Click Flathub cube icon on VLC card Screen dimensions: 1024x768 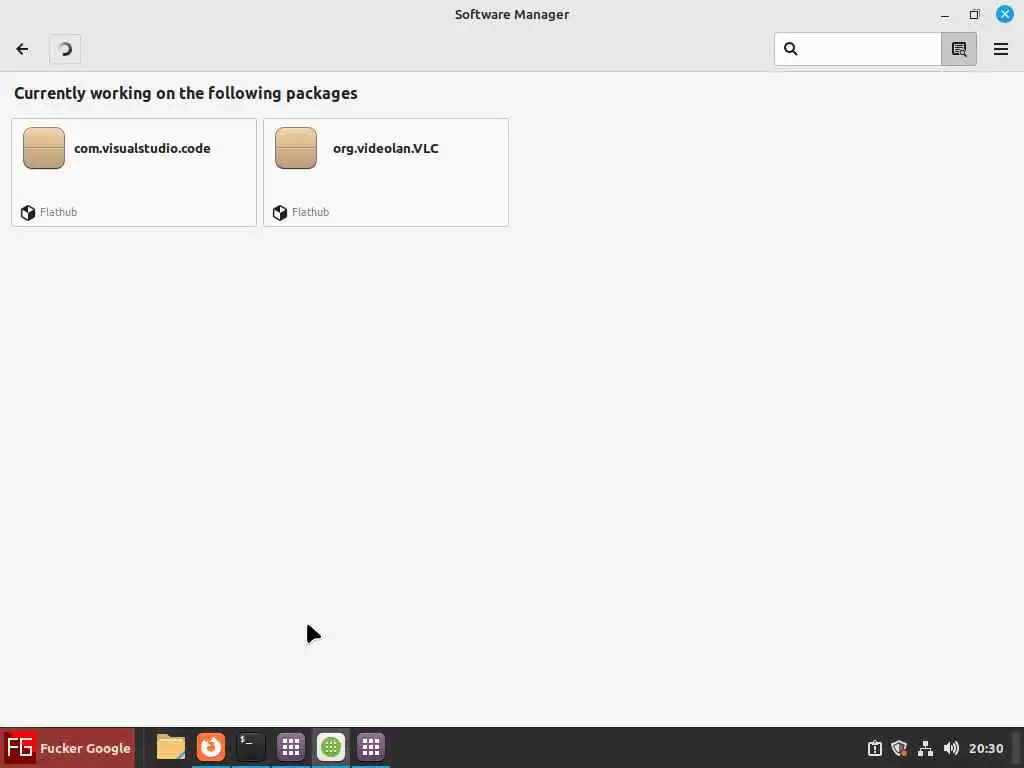tap(280, 213)
